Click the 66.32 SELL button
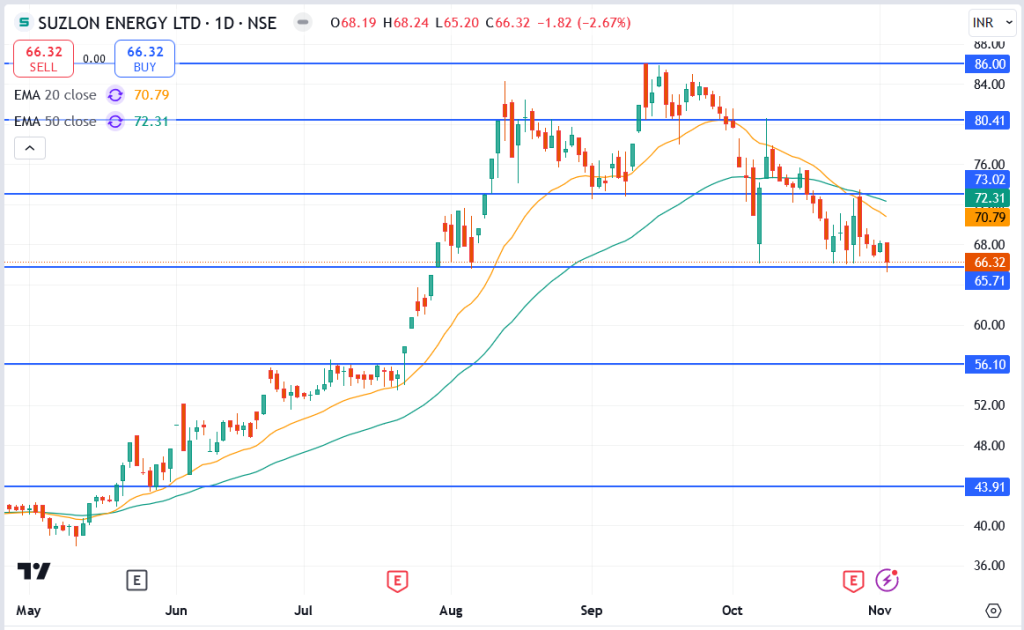The height and width of the screenshot is (630, 1024). (44, 59)
